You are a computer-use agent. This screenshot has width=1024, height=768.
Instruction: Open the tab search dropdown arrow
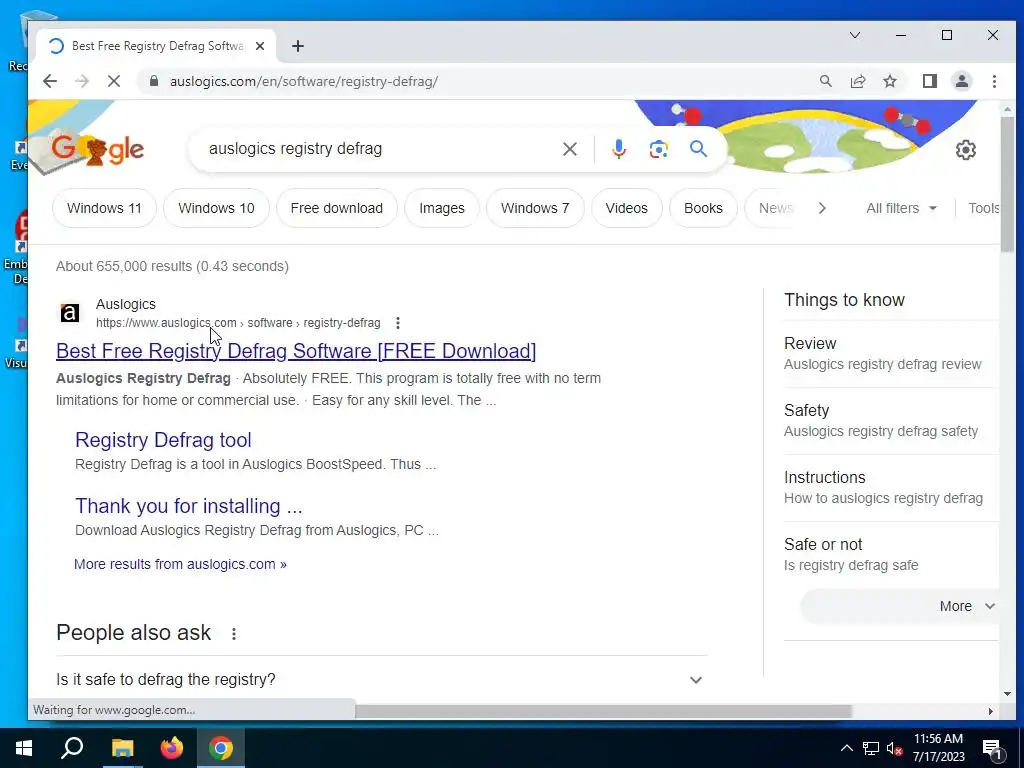tap(854, 35)
